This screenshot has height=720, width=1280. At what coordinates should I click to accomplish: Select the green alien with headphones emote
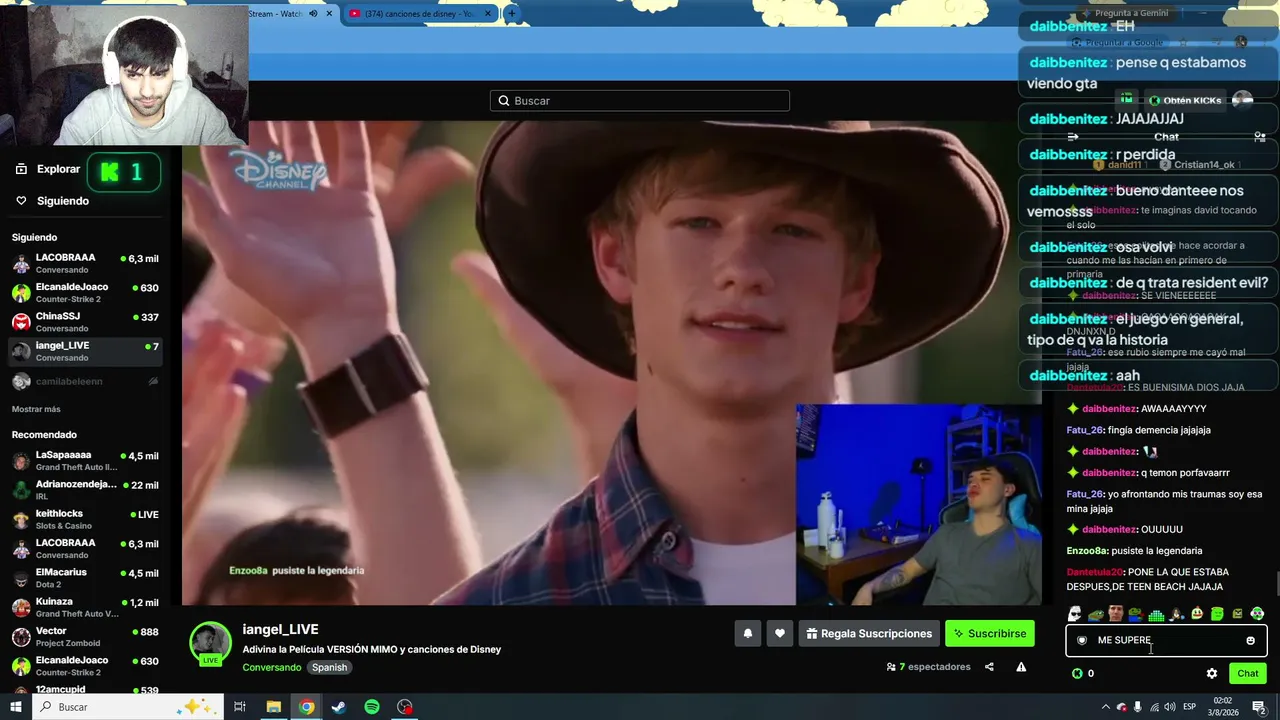(x=1257, y=614)
